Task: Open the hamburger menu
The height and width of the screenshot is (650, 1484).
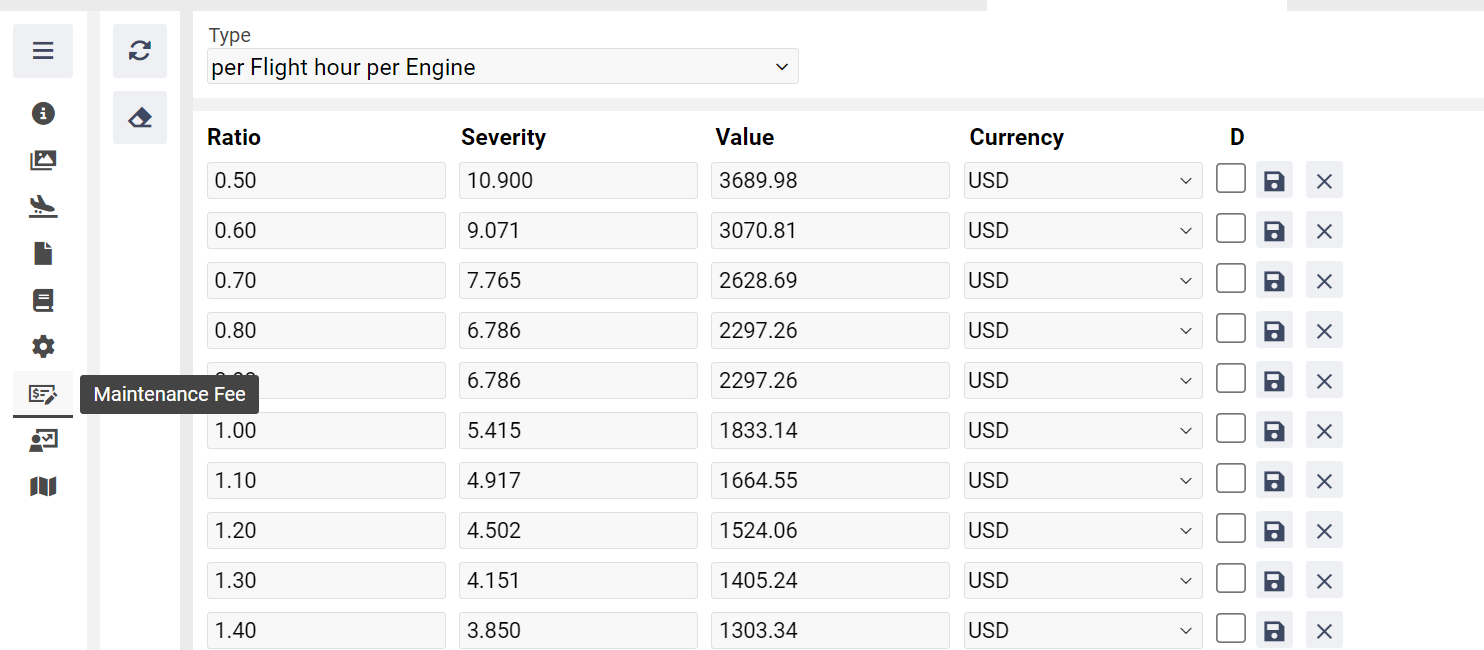Action: tap(43, 51)
